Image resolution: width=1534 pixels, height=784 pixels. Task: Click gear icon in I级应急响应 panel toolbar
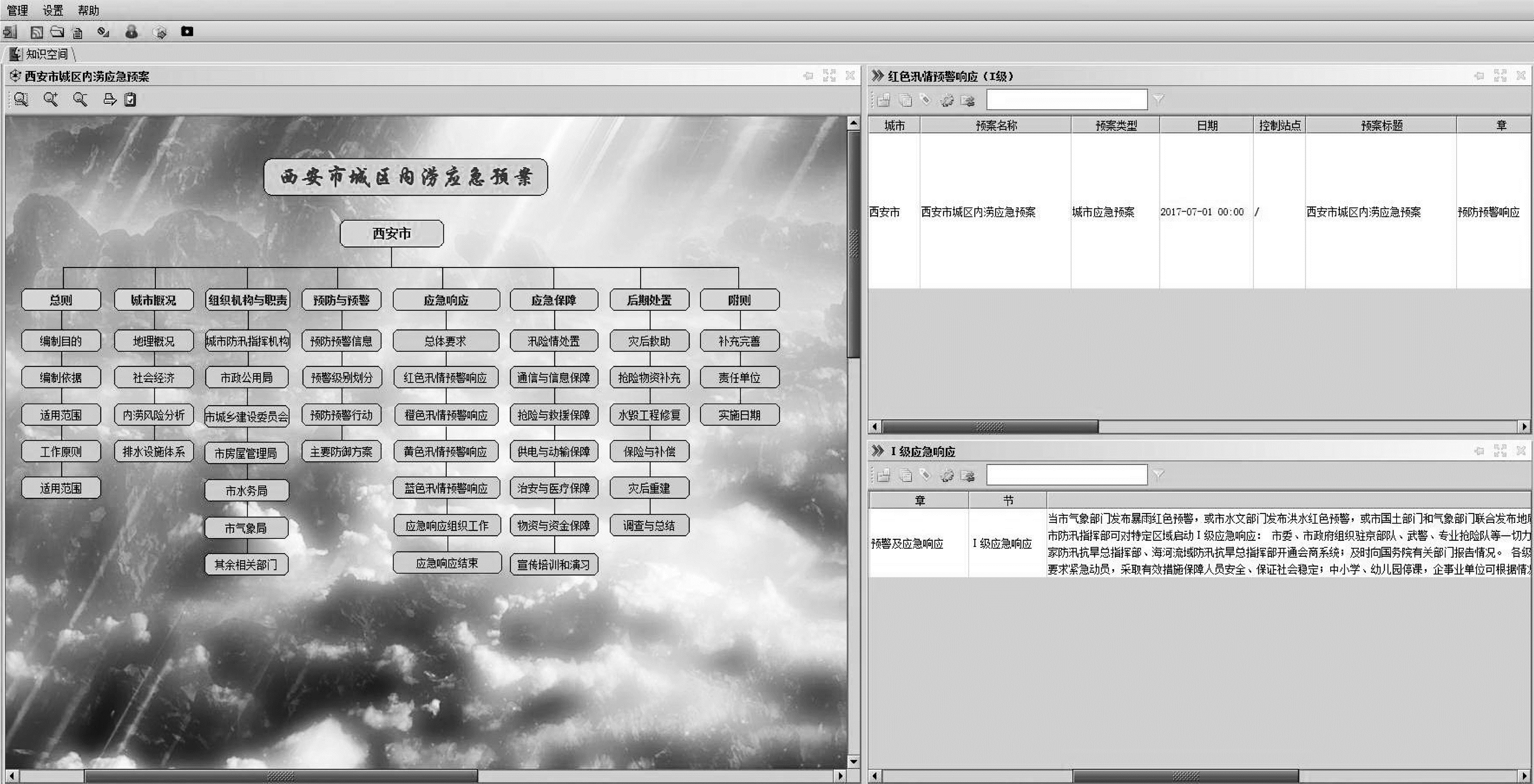click(947, 475)
